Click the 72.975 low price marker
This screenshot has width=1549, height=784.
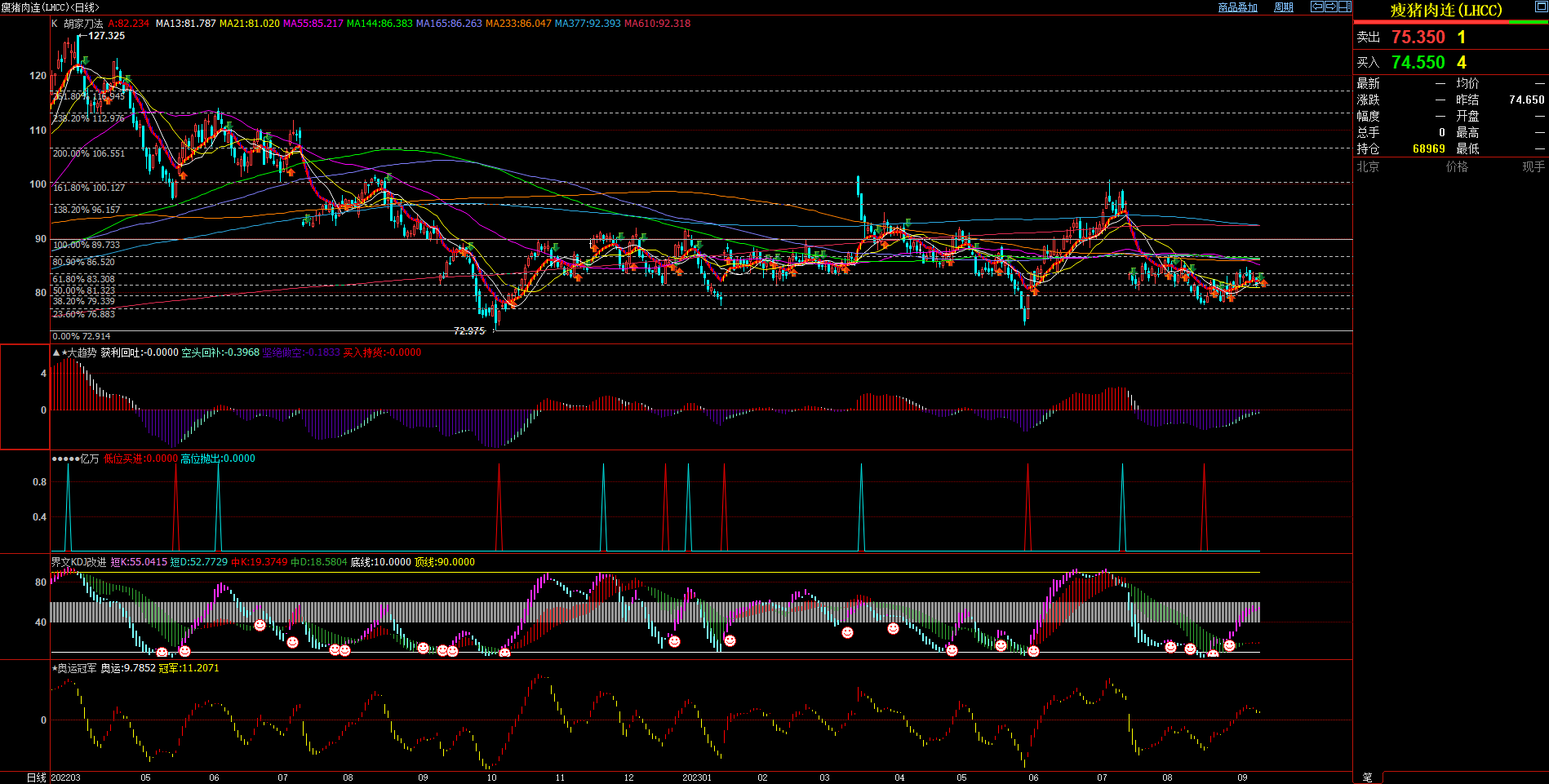coord(469,331)
